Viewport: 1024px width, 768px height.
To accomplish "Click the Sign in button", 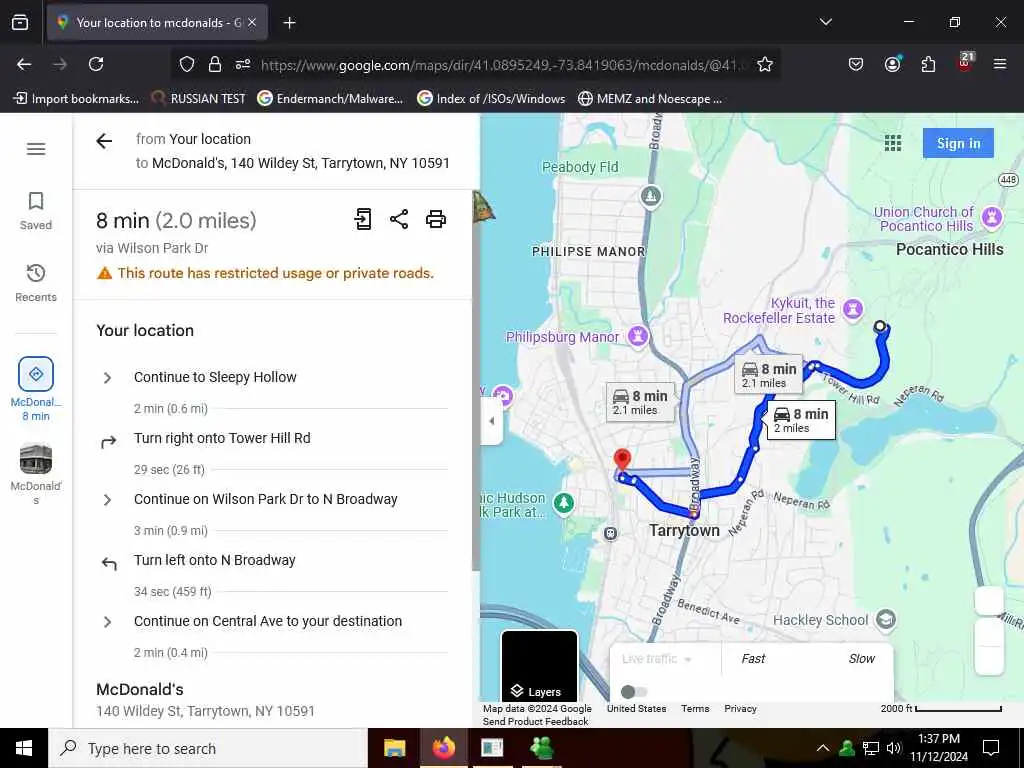I will point(958,143).
